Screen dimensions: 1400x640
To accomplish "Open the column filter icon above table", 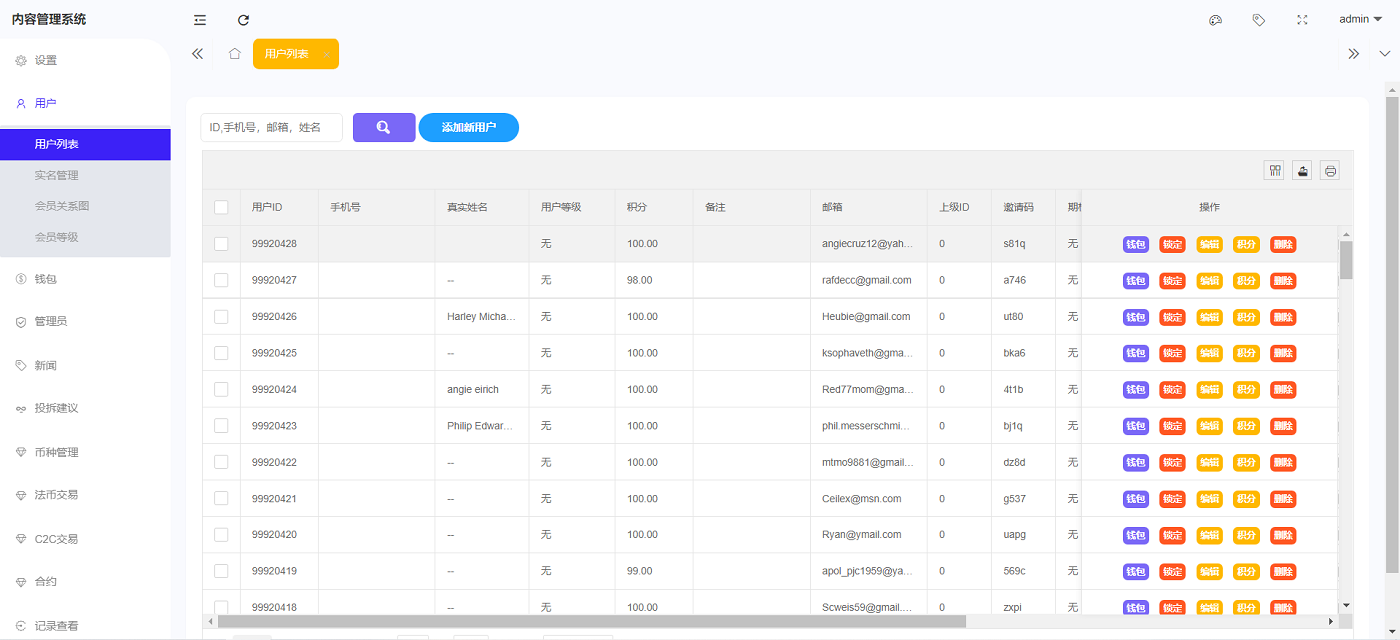I will coord(1274,171).
